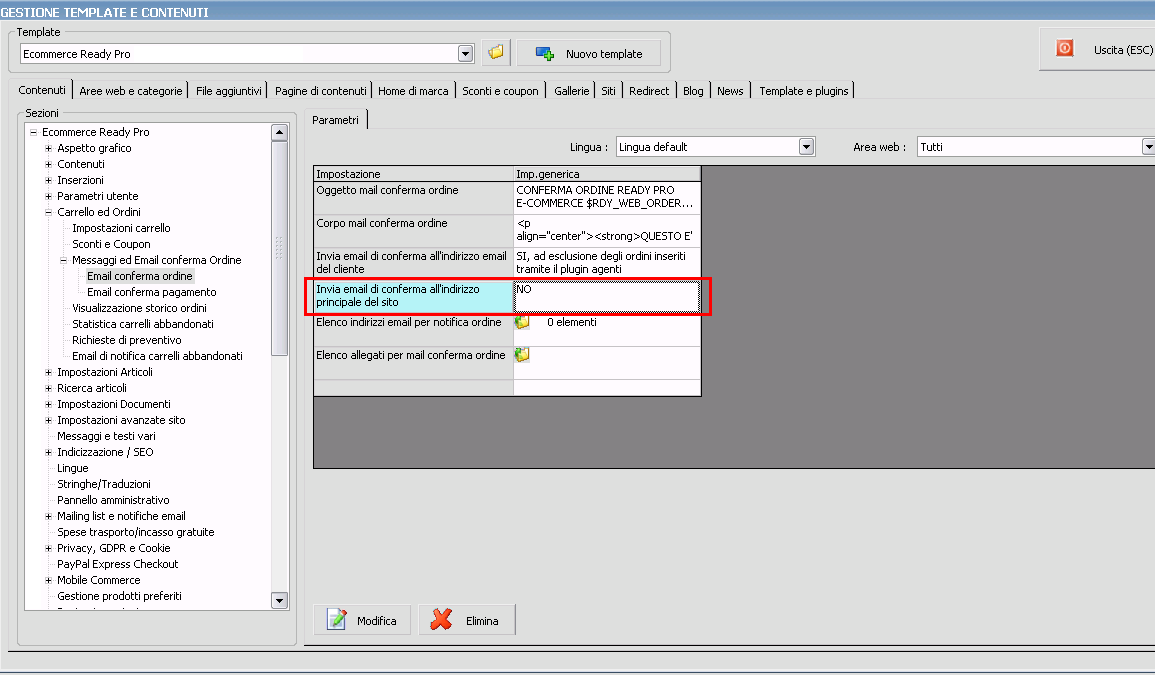Expand the Parametri utente tree node
The width and height of the screenshot is (1155, 675).
click(x=49, y=196)
